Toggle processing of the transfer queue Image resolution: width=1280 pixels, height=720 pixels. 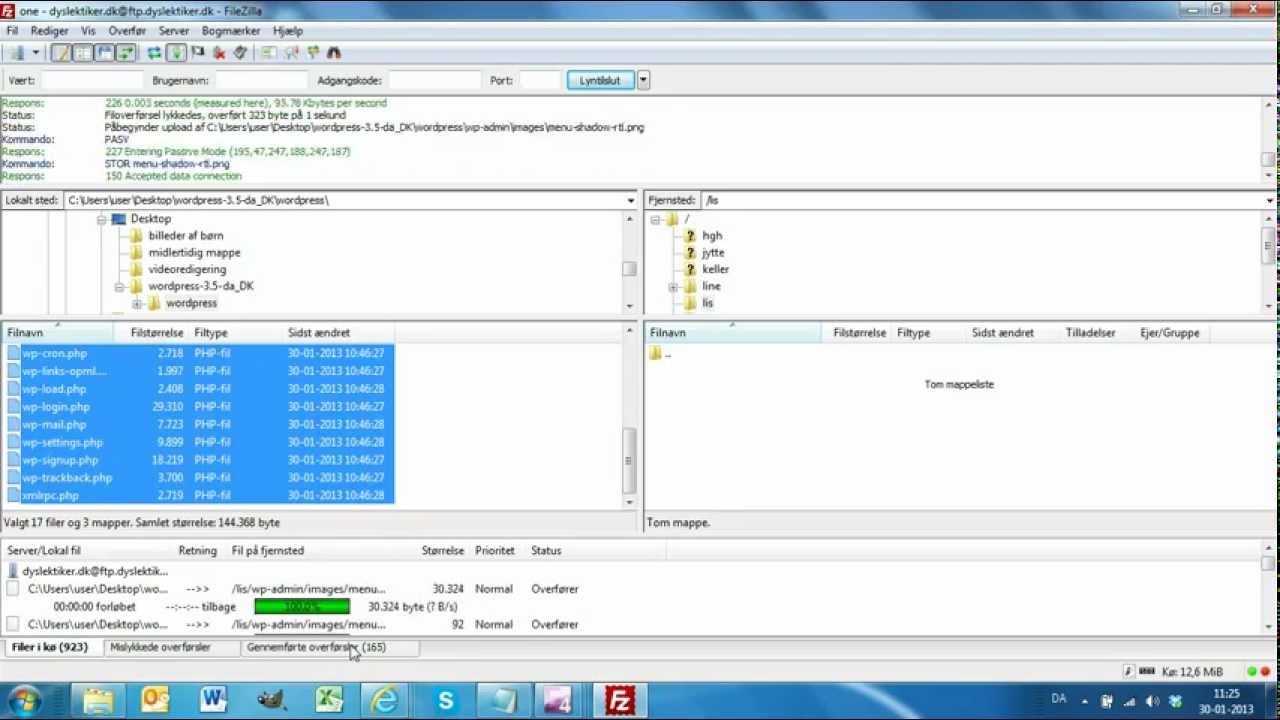[176, 53]
